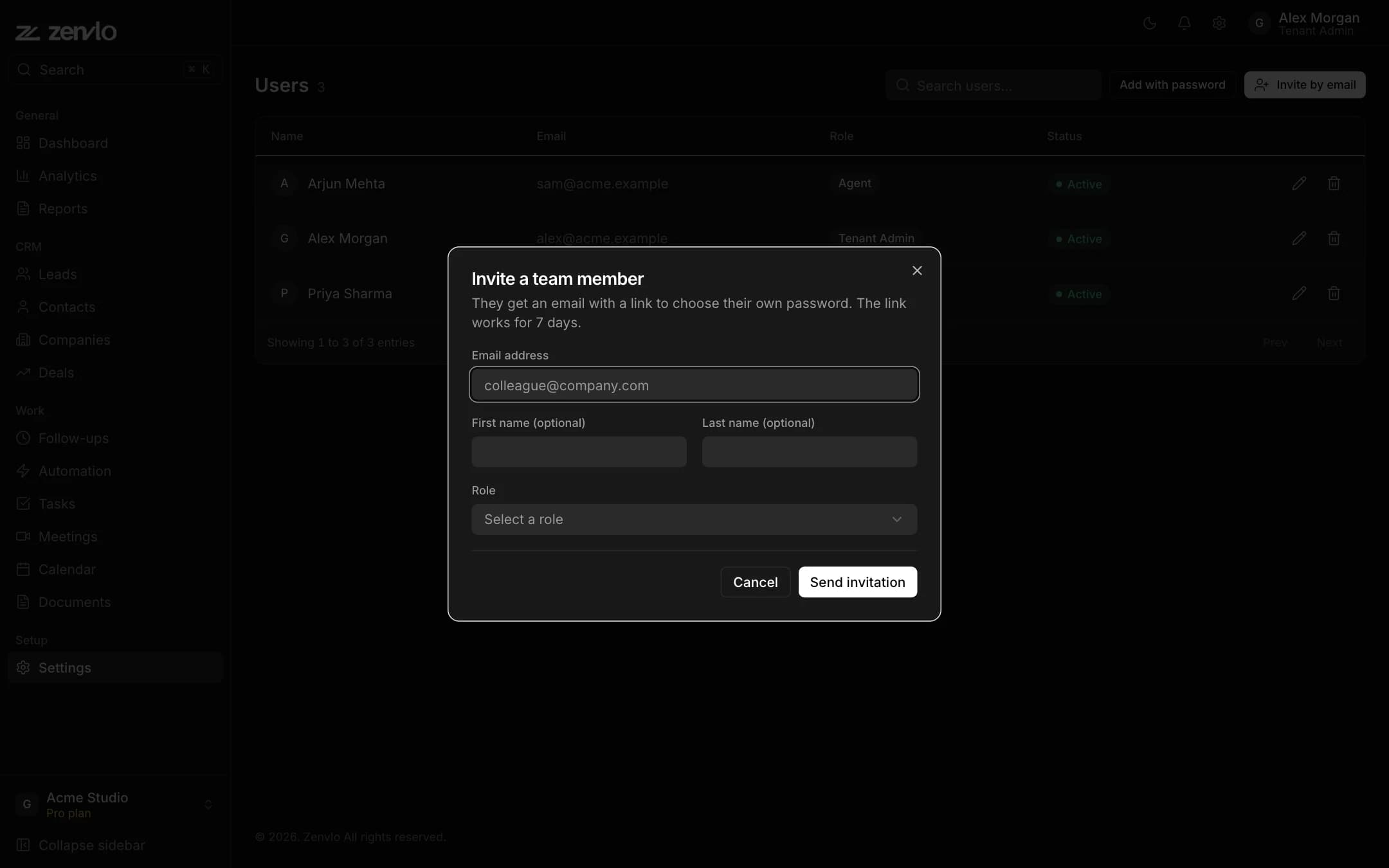
Task: Open Companies in sidebar
Action: (115, 339)
